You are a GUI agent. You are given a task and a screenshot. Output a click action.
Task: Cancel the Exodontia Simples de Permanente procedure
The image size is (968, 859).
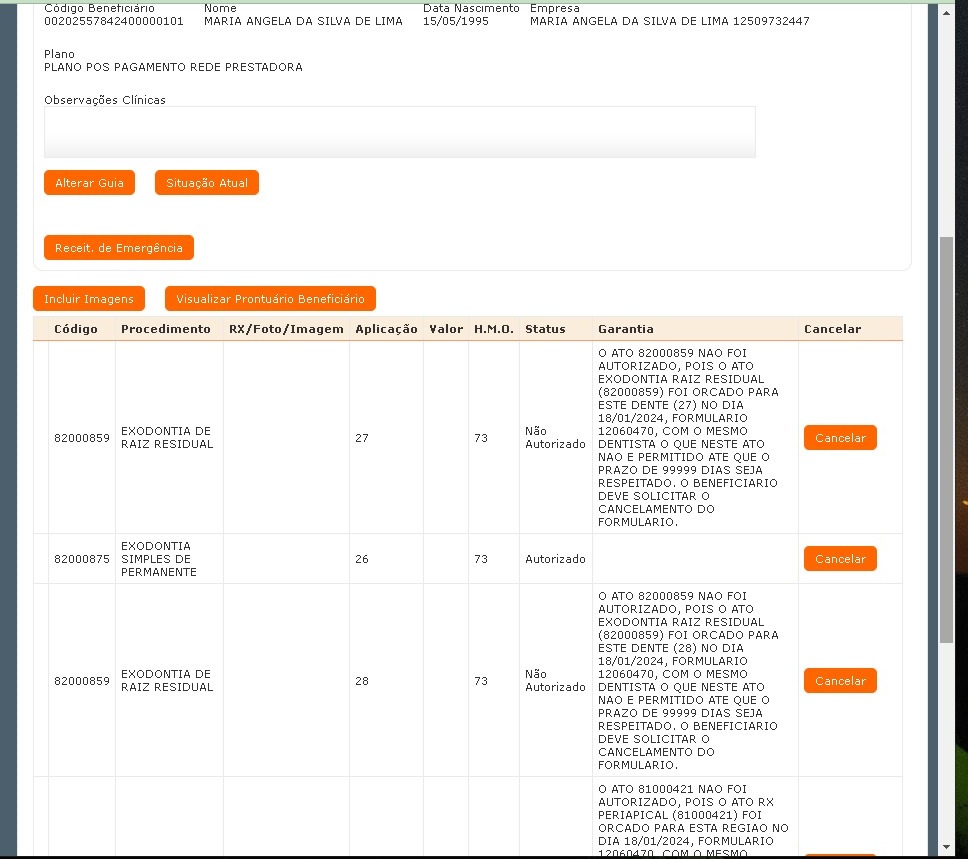click(x=839, y=559)
